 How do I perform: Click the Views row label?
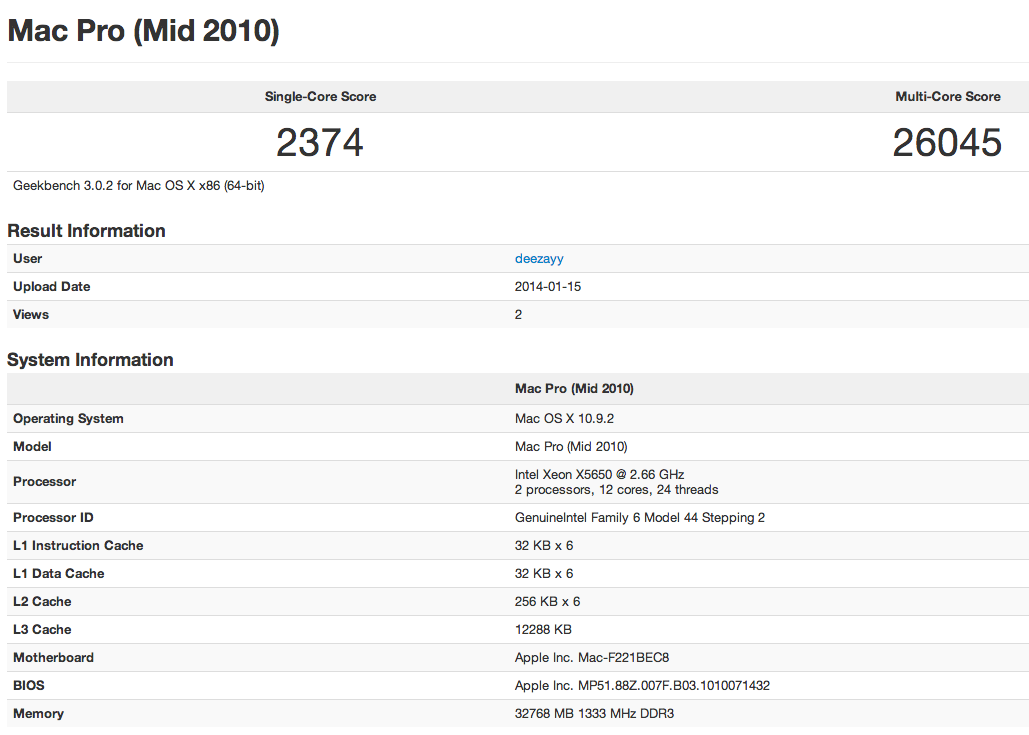[x=31, y=314]
